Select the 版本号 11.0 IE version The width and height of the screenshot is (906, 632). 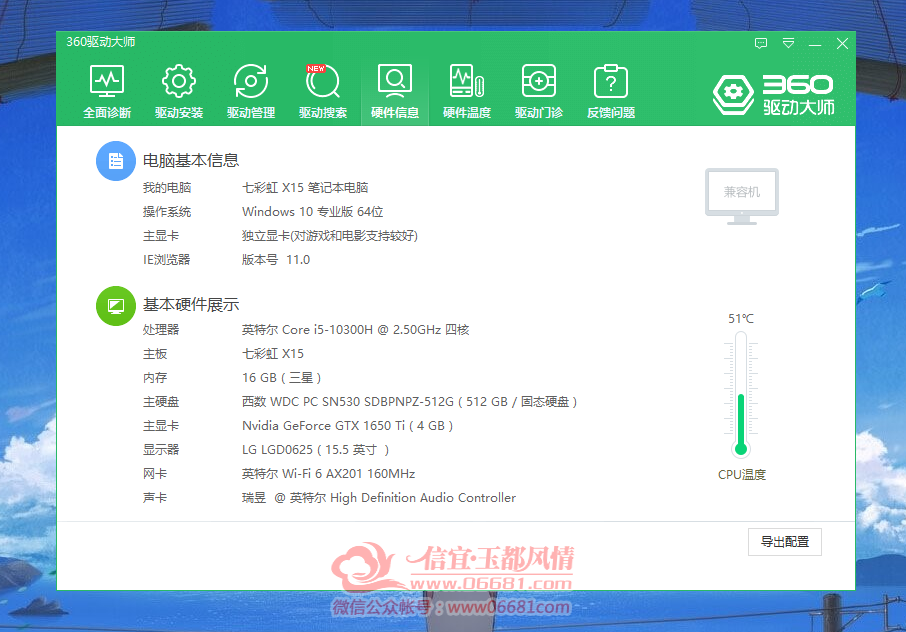(276, 260)
